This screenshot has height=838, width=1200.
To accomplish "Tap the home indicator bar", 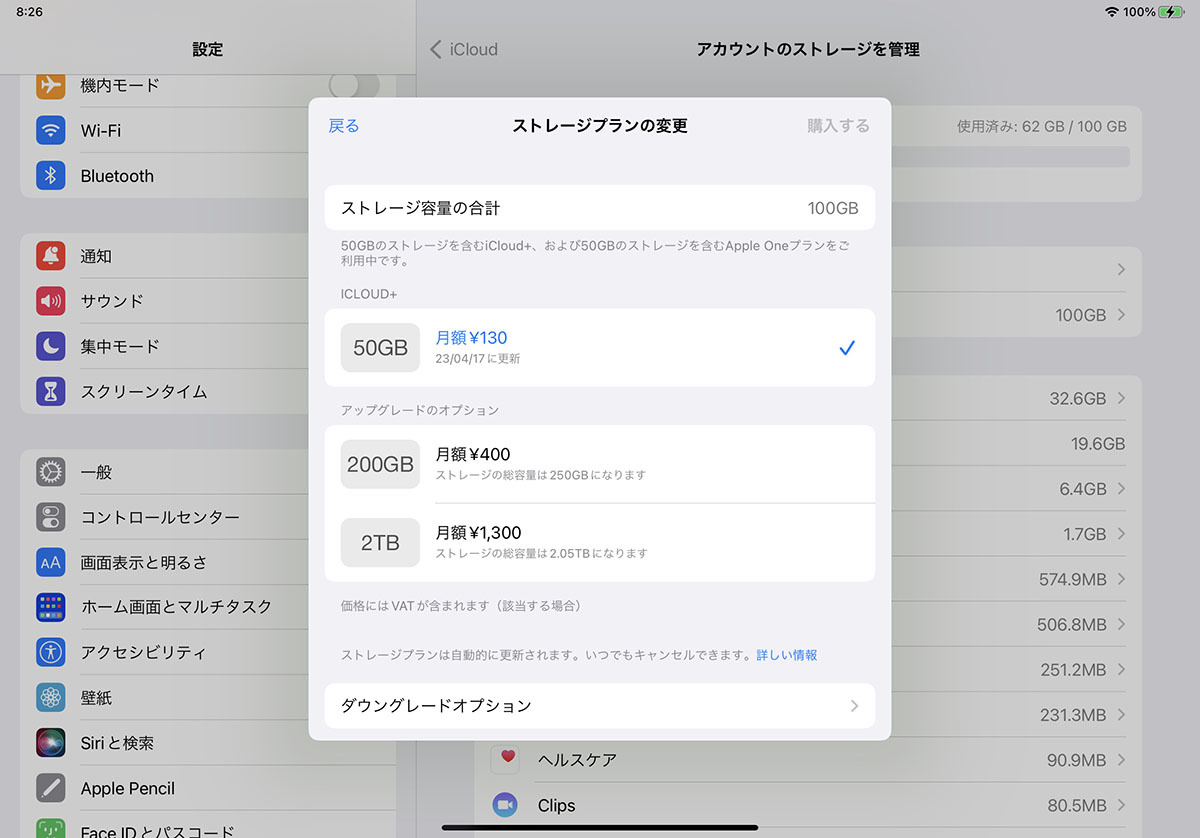I will [x=600, y=827].
